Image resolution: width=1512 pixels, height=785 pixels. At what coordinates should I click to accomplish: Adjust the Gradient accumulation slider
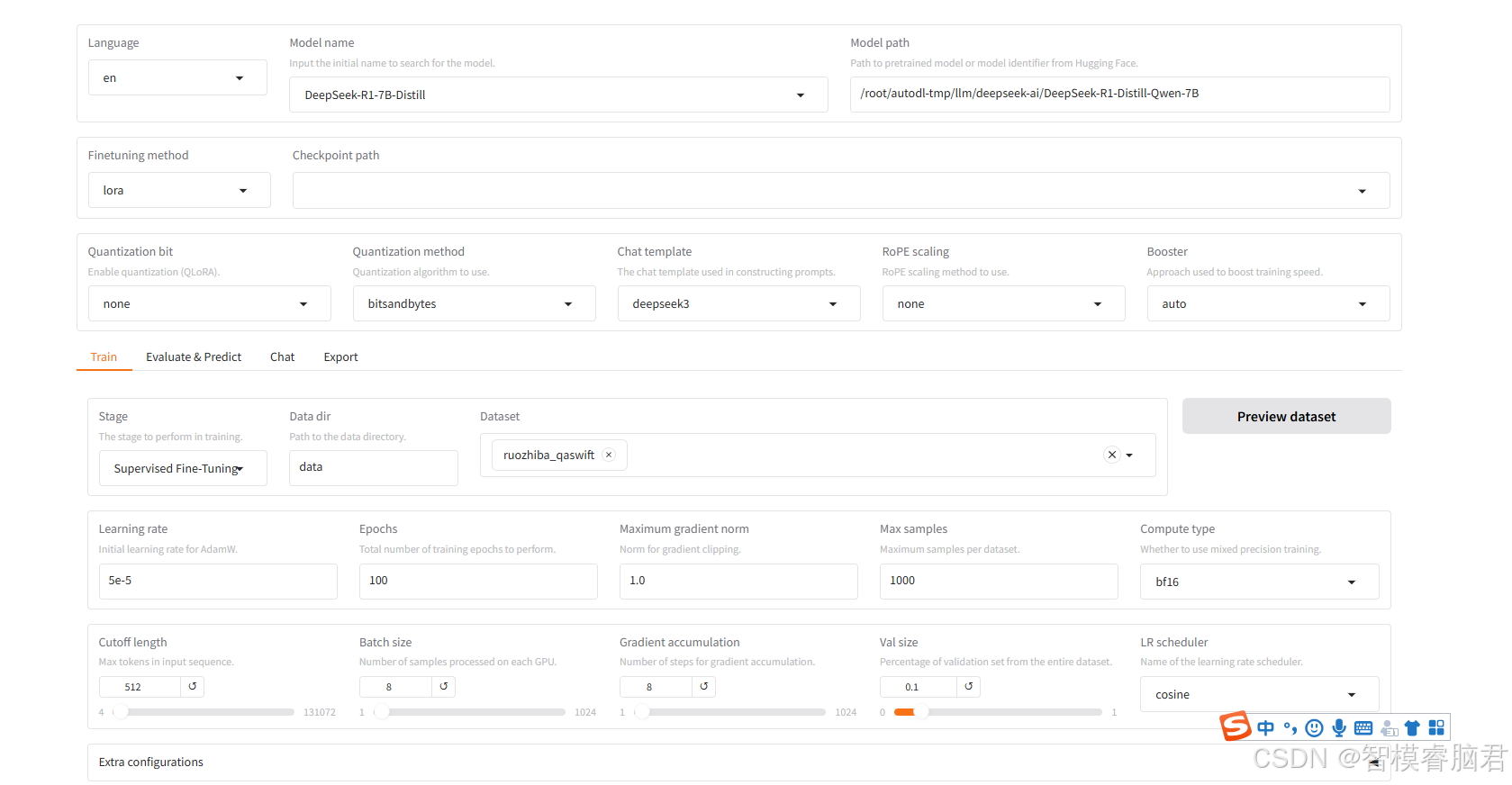(729, 712)
